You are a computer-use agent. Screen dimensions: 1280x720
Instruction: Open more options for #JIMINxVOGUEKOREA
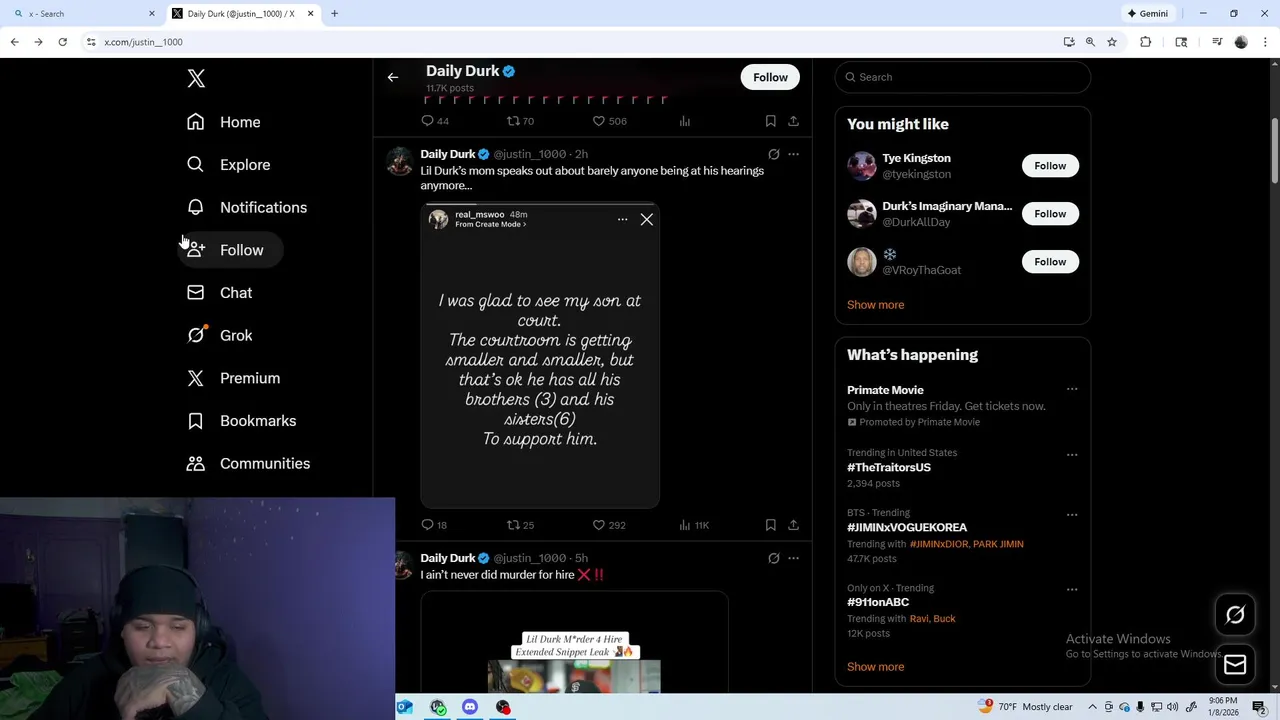point(1072,515)
